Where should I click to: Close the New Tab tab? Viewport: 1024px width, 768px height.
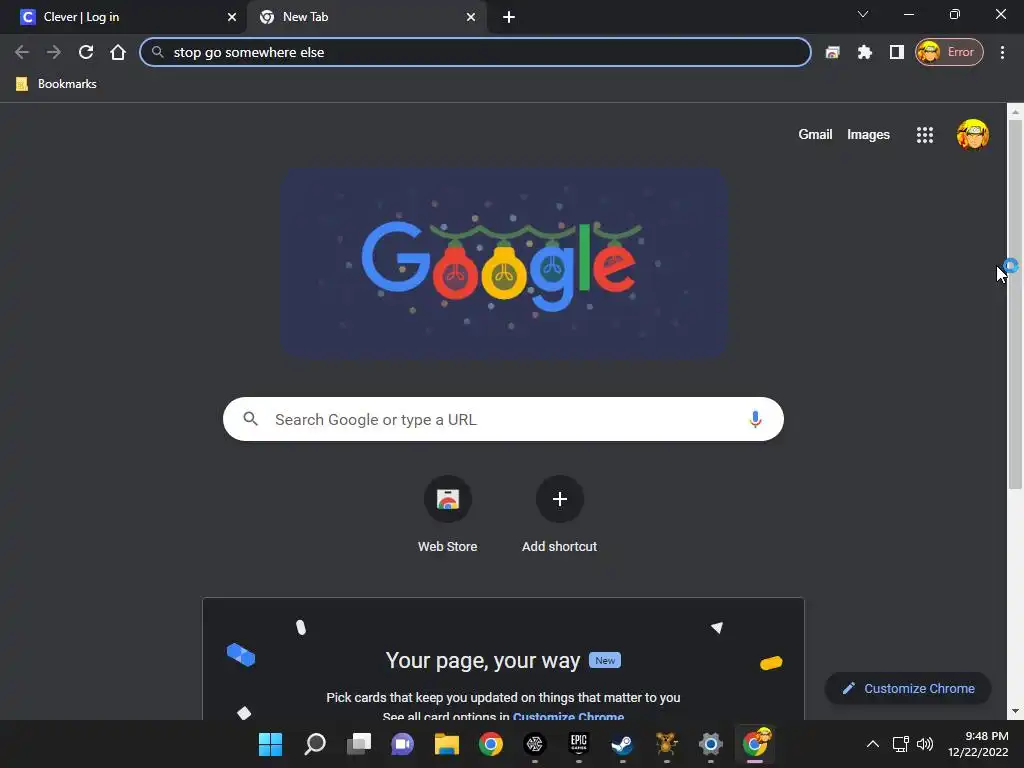(471, 17)
